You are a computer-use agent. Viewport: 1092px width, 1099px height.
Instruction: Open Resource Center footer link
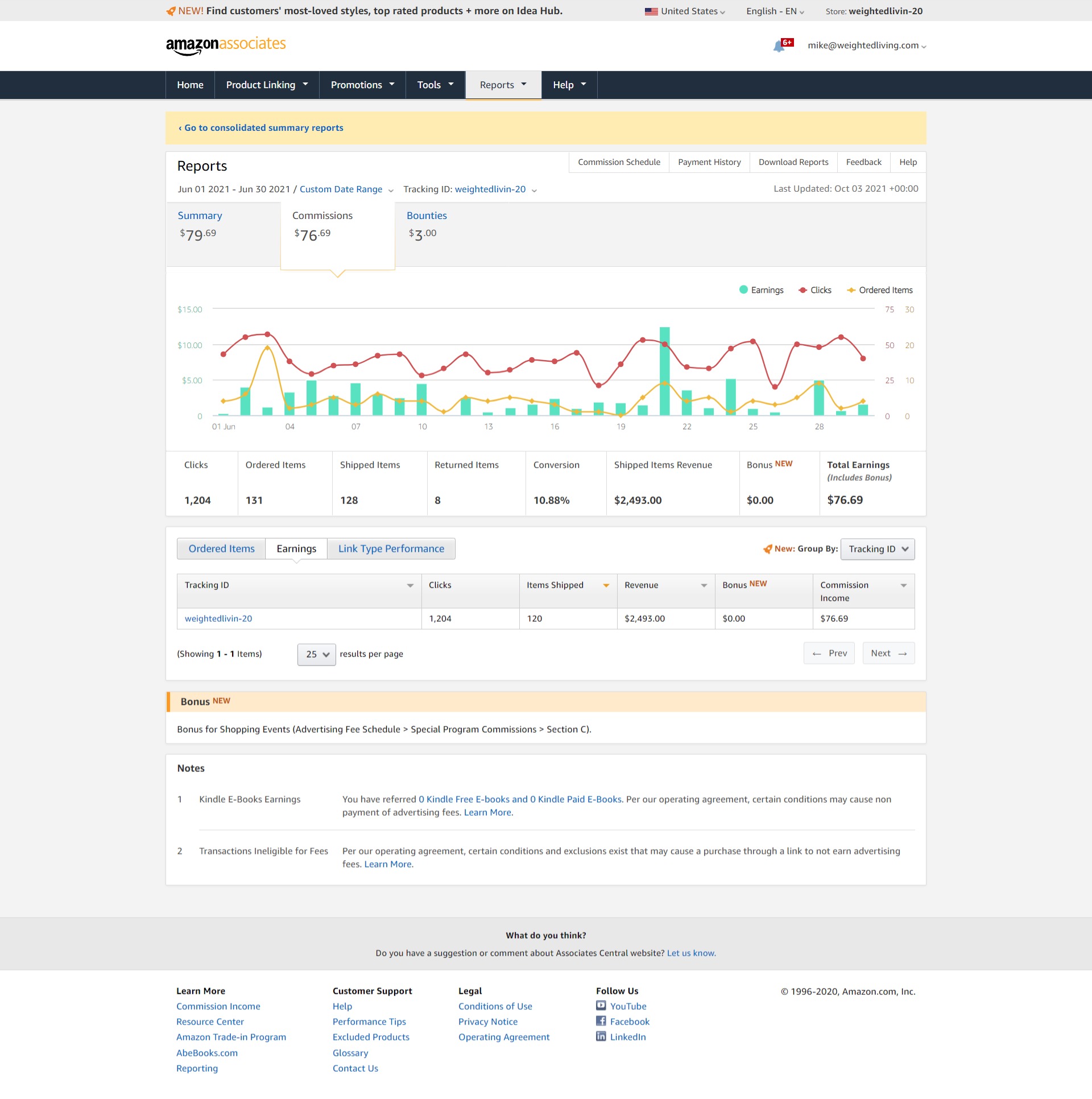(x=210, y=1021)
